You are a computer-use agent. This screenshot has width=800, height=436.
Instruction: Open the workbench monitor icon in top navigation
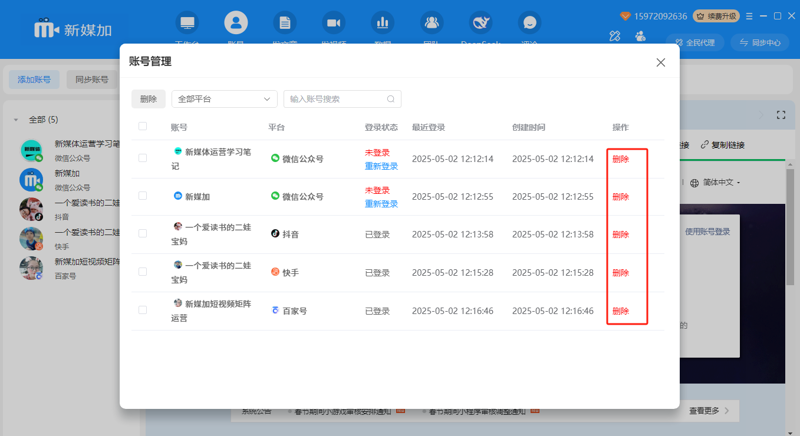[187, 23]
